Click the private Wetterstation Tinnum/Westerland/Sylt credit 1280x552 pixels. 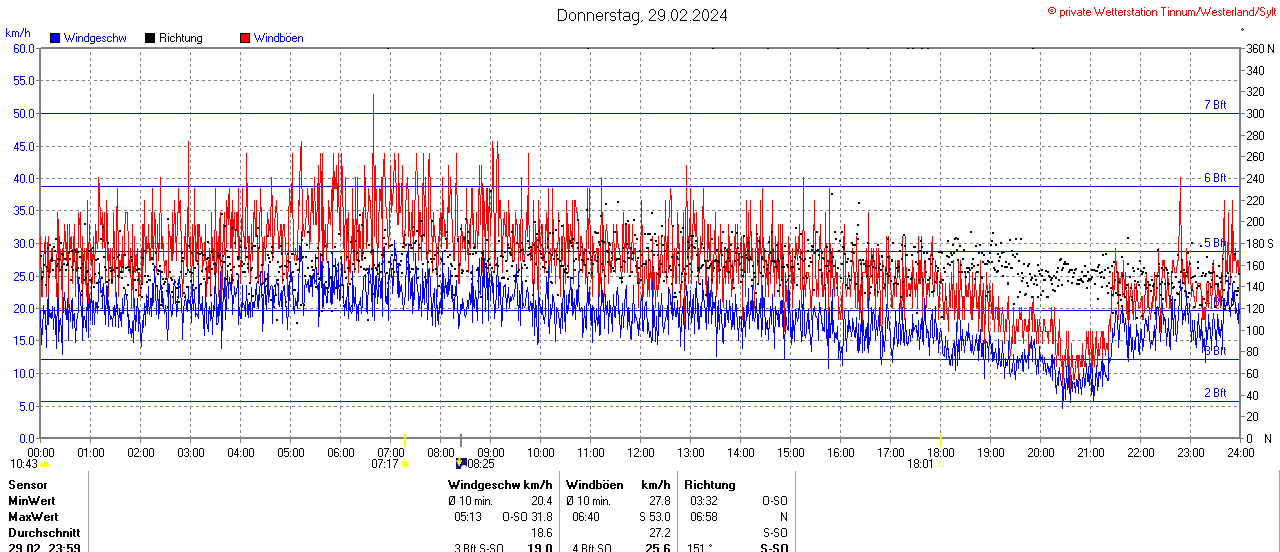coord(1161,11)
